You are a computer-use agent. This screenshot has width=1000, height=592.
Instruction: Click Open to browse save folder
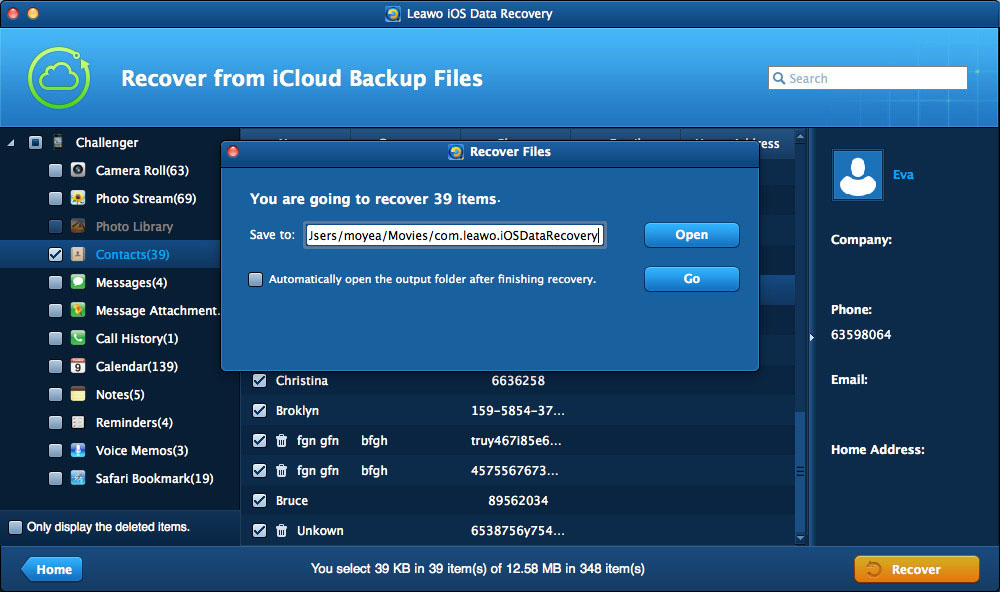point(691,235)
